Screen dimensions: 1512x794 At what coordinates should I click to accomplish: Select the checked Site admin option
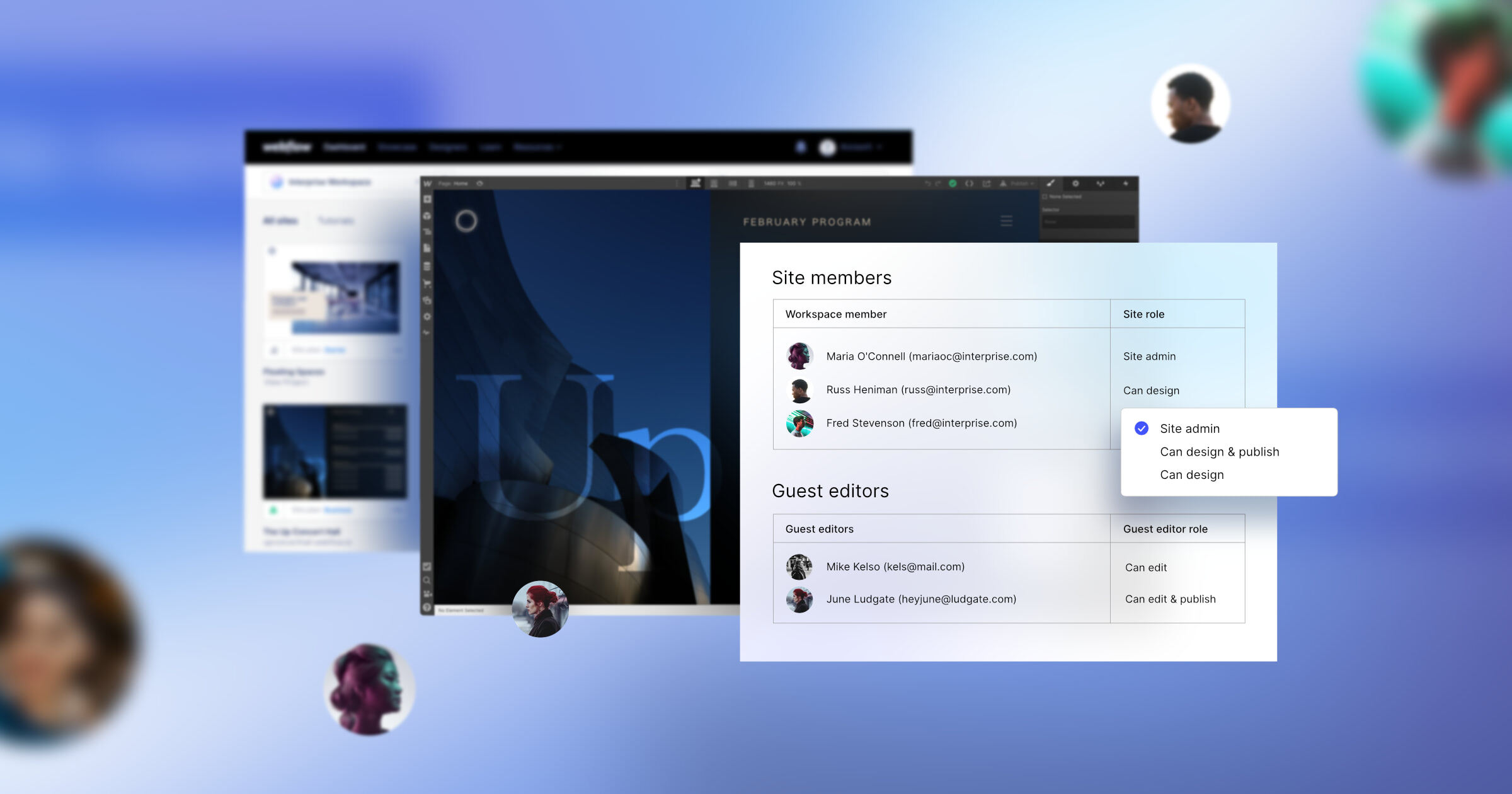tap(1189, 429)
